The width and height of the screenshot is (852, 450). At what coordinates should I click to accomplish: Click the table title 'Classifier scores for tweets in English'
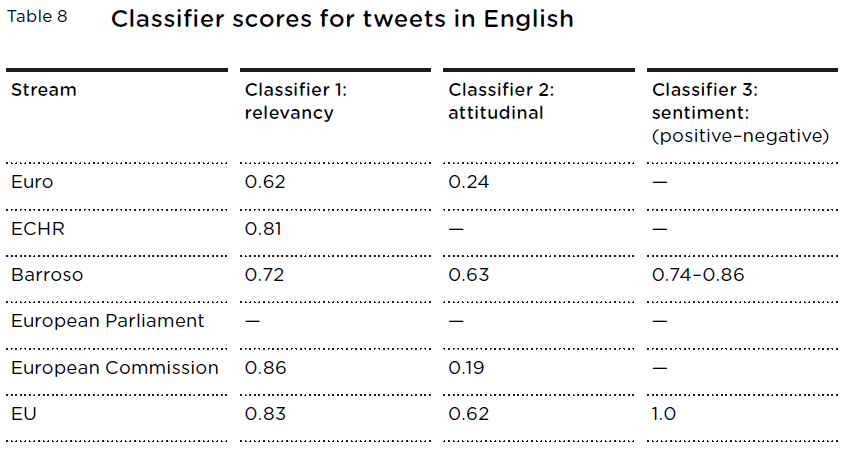[x=342, y=20]
